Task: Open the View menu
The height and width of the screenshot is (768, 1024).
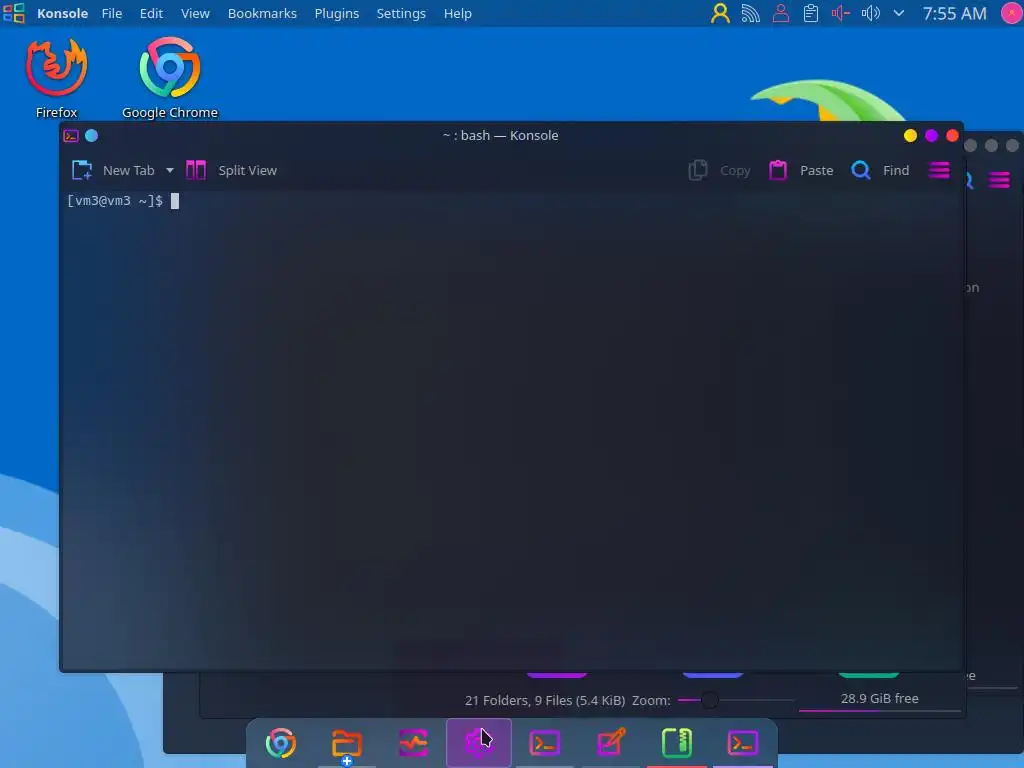Action: 195,13
